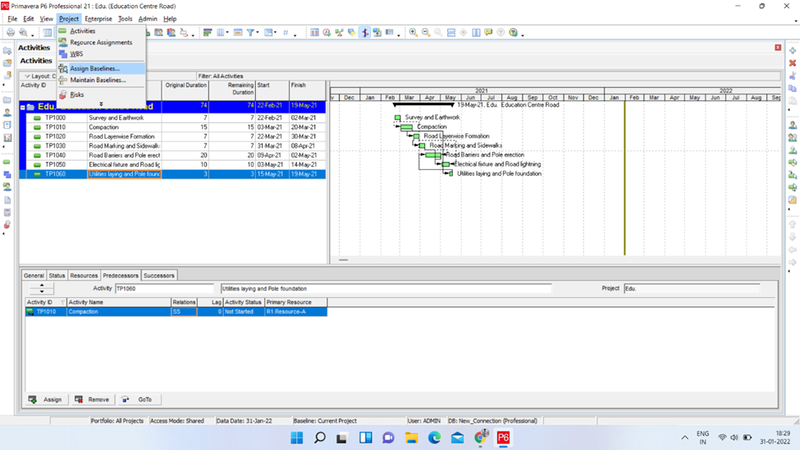
Task: Click the Original Duration column header
Action: coord(185,90)
